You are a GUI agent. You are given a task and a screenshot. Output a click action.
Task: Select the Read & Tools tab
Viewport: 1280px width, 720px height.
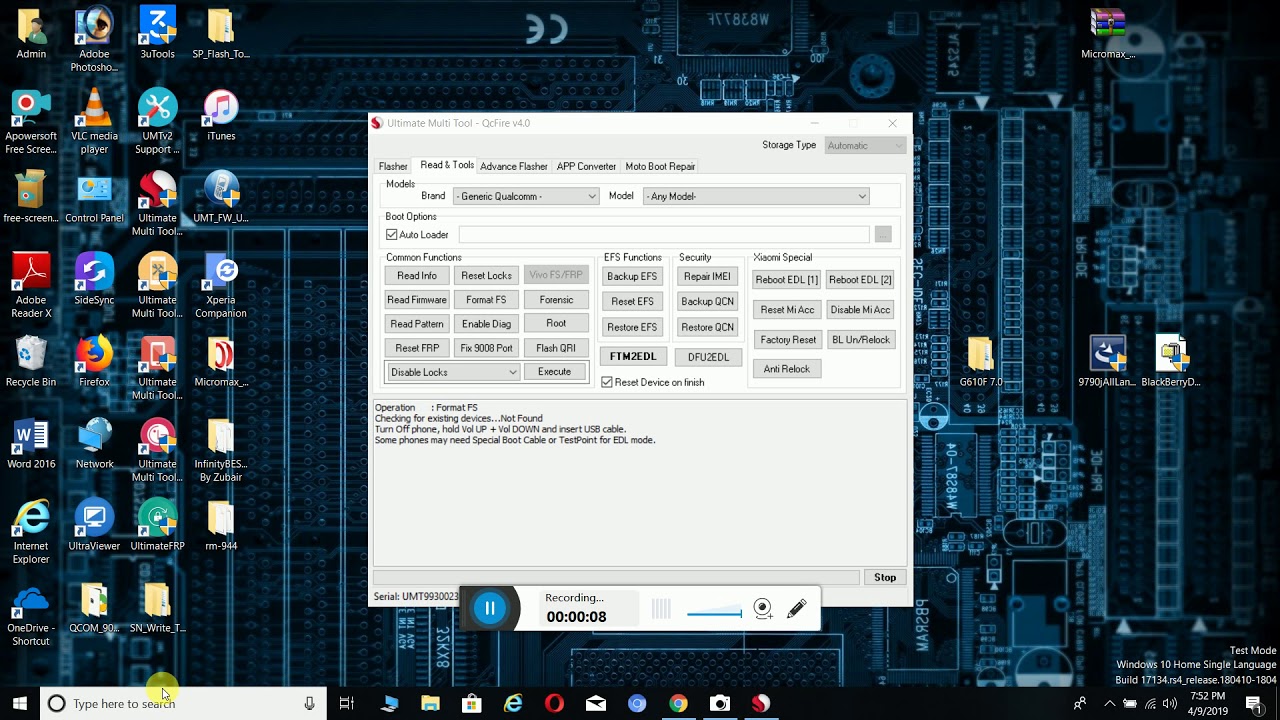tap(447, 165)
